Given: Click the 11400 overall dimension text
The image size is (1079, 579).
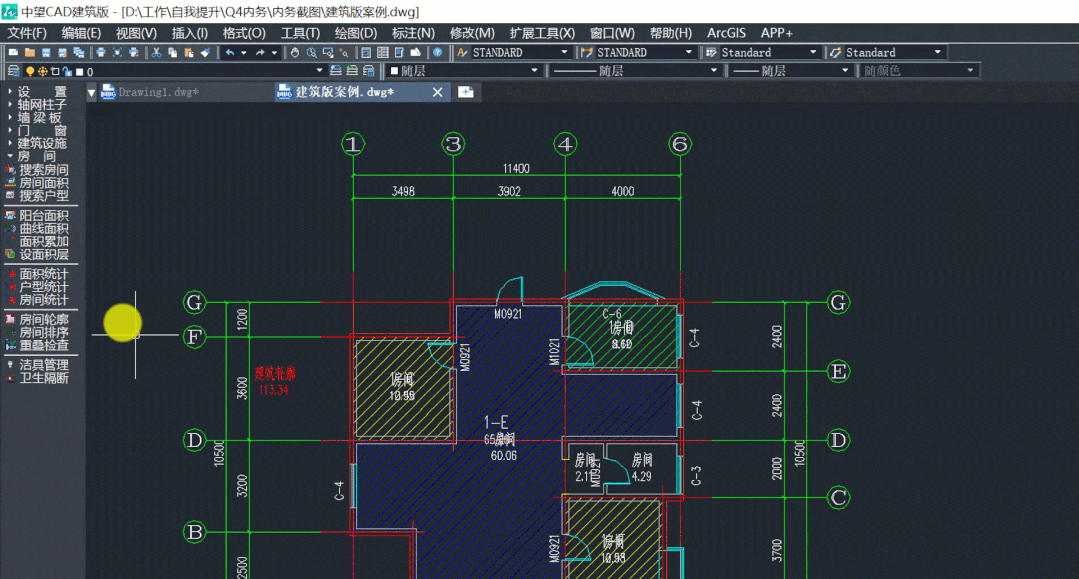Looking at the screenshot, I should (516, 169).
